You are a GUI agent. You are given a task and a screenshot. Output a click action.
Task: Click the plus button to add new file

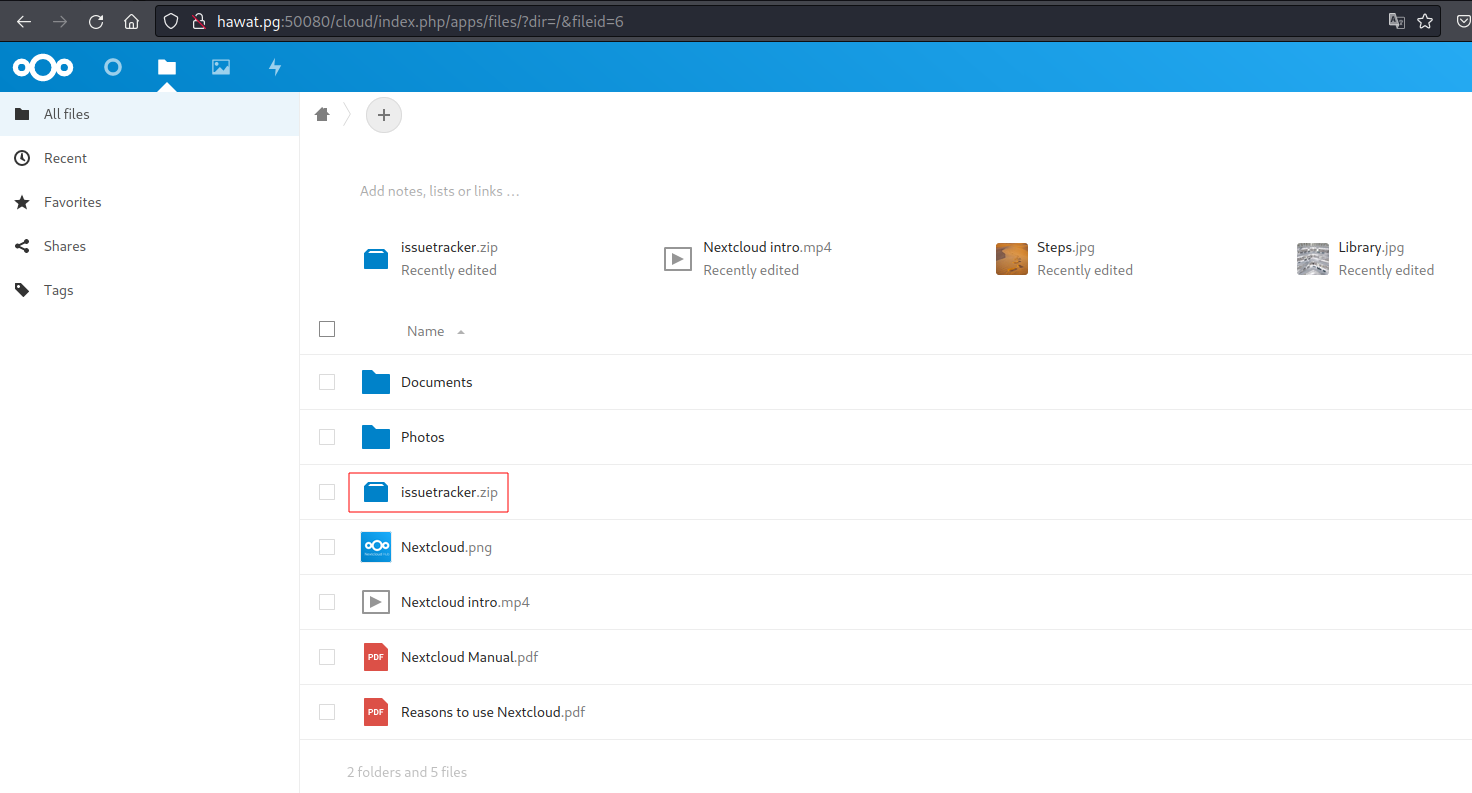[x=384, y=115]
